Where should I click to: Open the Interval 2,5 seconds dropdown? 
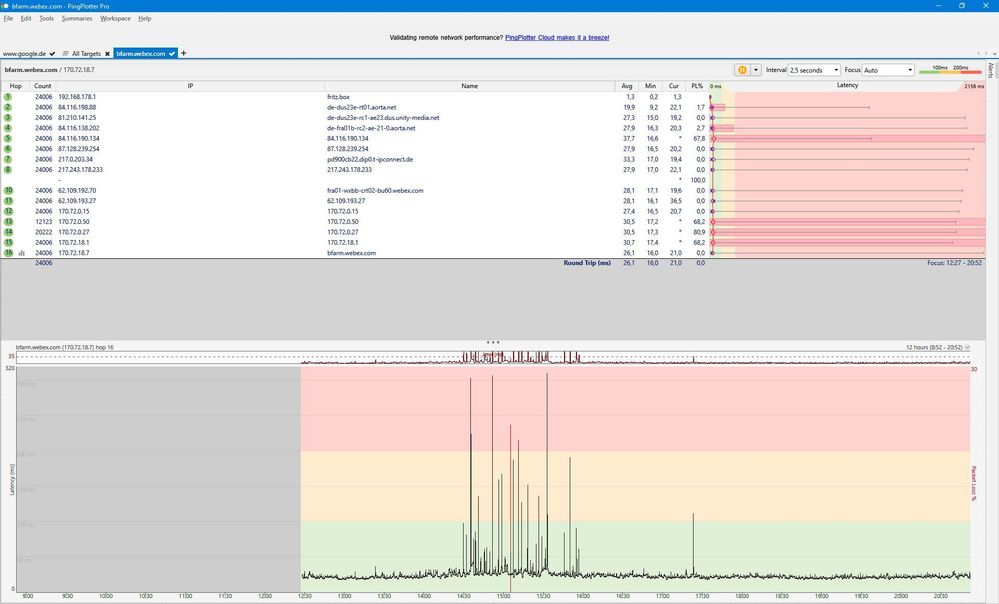tap(814, 70)
